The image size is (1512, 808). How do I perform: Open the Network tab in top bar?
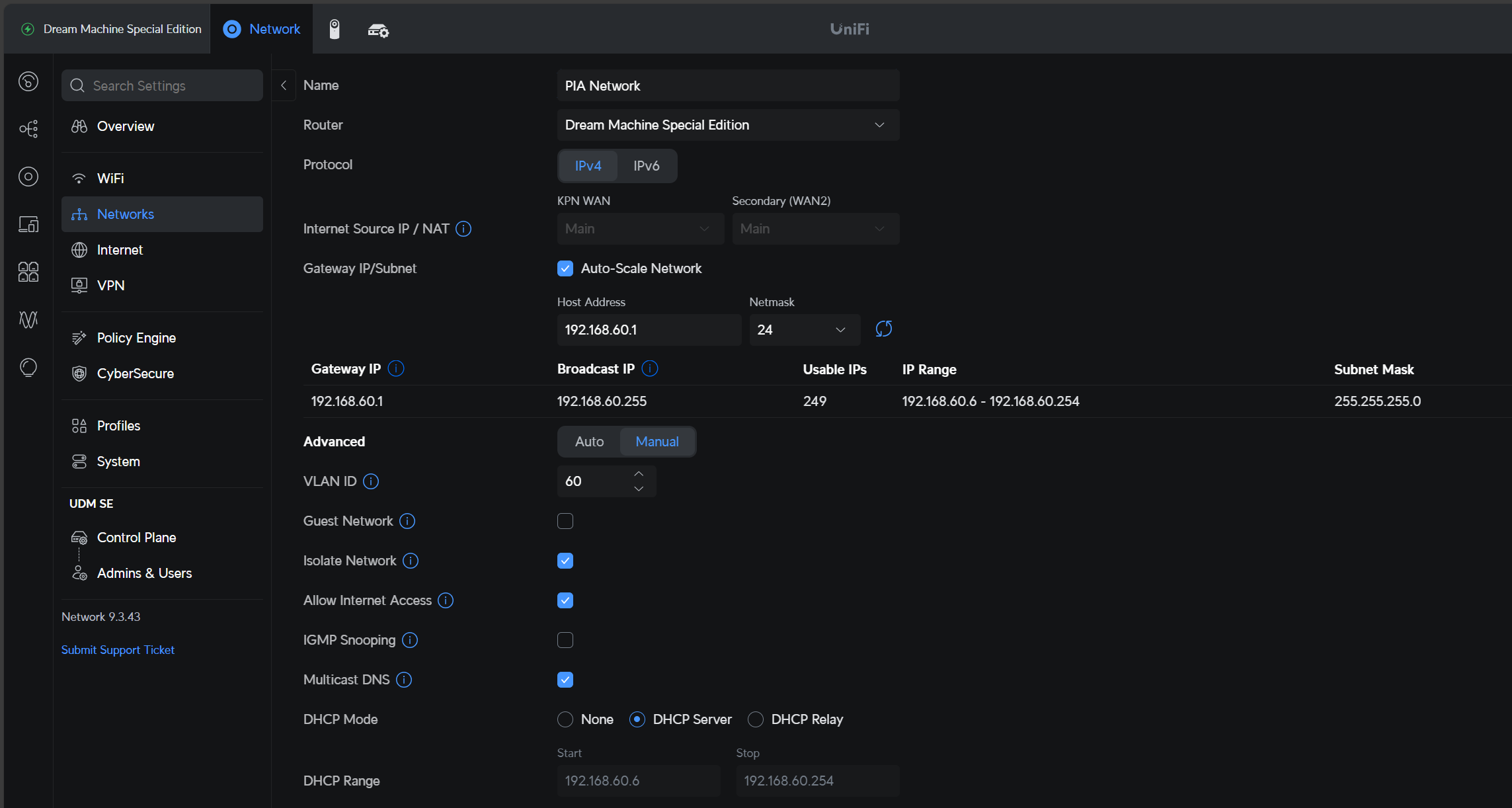(262, 29)
